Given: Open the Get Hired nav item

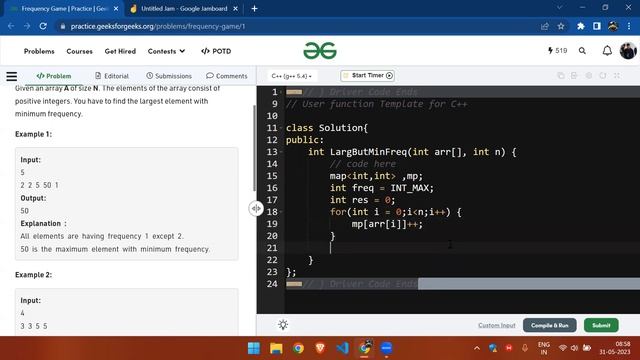Looking at the screenshot, I should pyautogui.click(x=120, y=51).
